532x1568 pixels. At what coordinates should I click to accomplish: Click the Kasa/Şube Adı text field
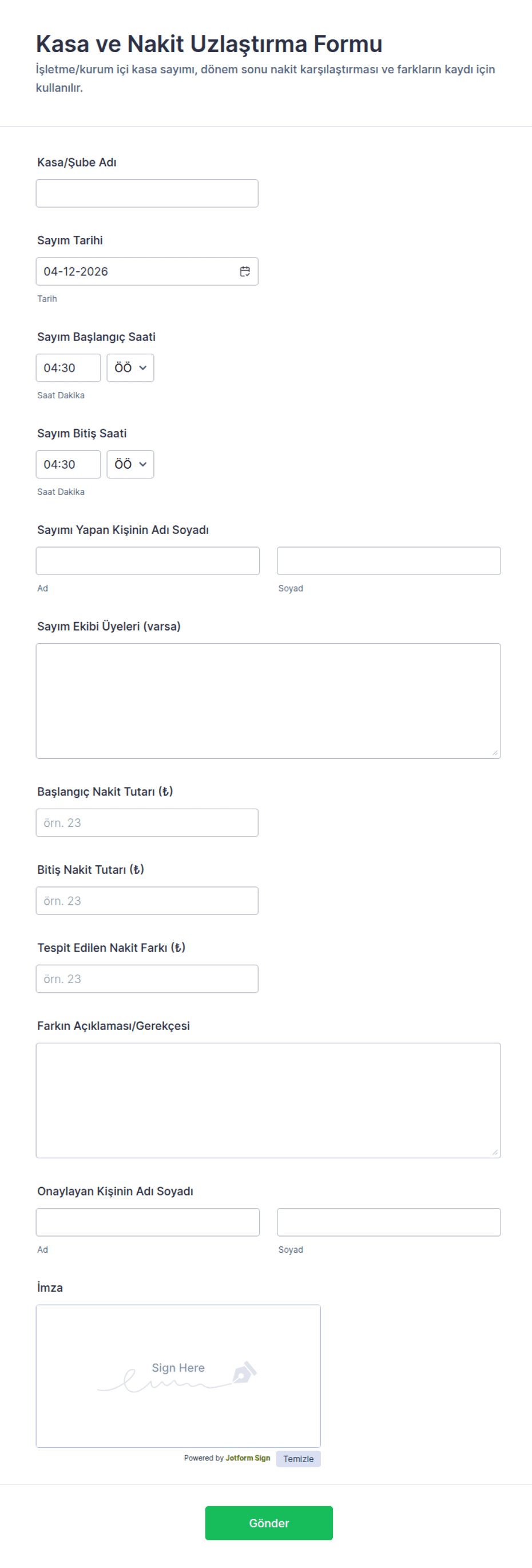click(x=146, y=193)
